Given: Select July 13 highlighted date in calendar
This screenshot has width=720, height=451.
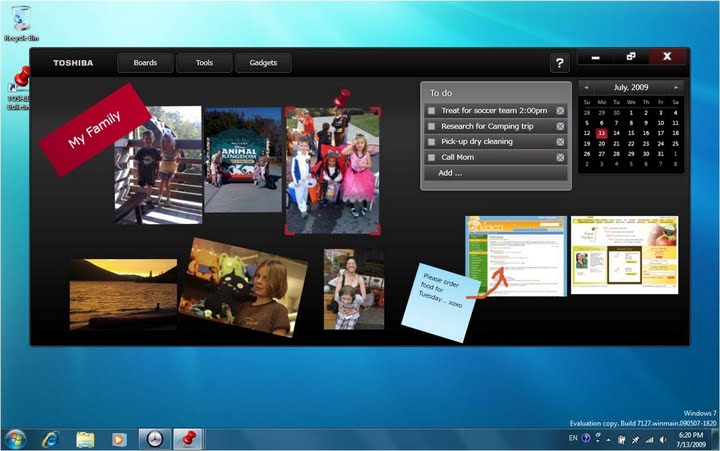Looking at the screenshot, I should (x=601, y=133).
